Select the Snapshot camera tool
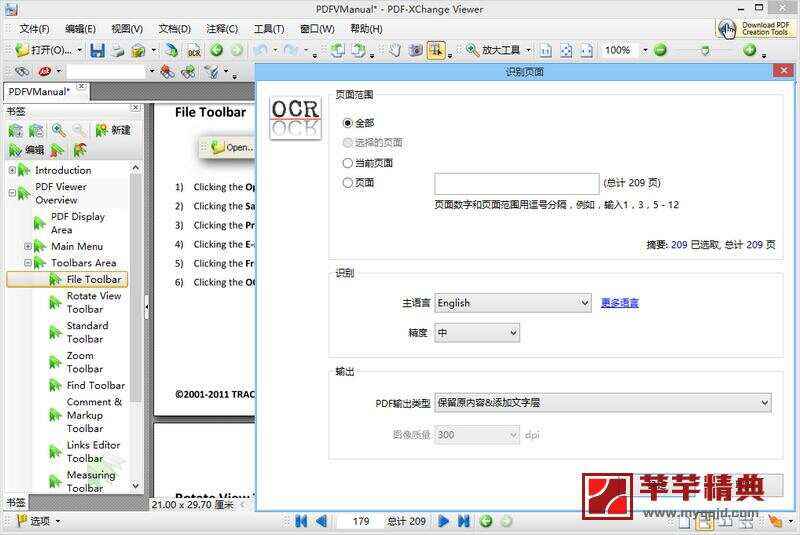 point(415,50)
